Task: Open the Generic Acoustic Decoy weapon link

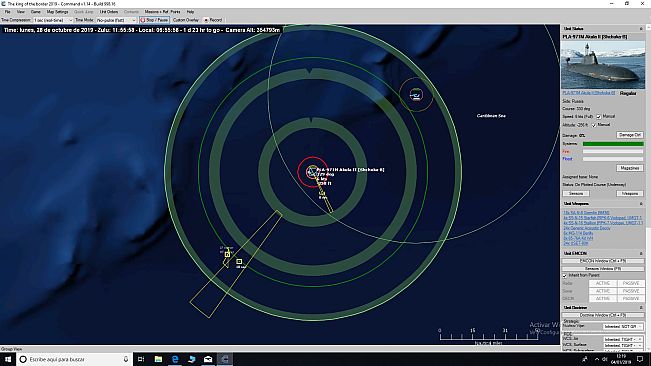Action: (587, 228)
